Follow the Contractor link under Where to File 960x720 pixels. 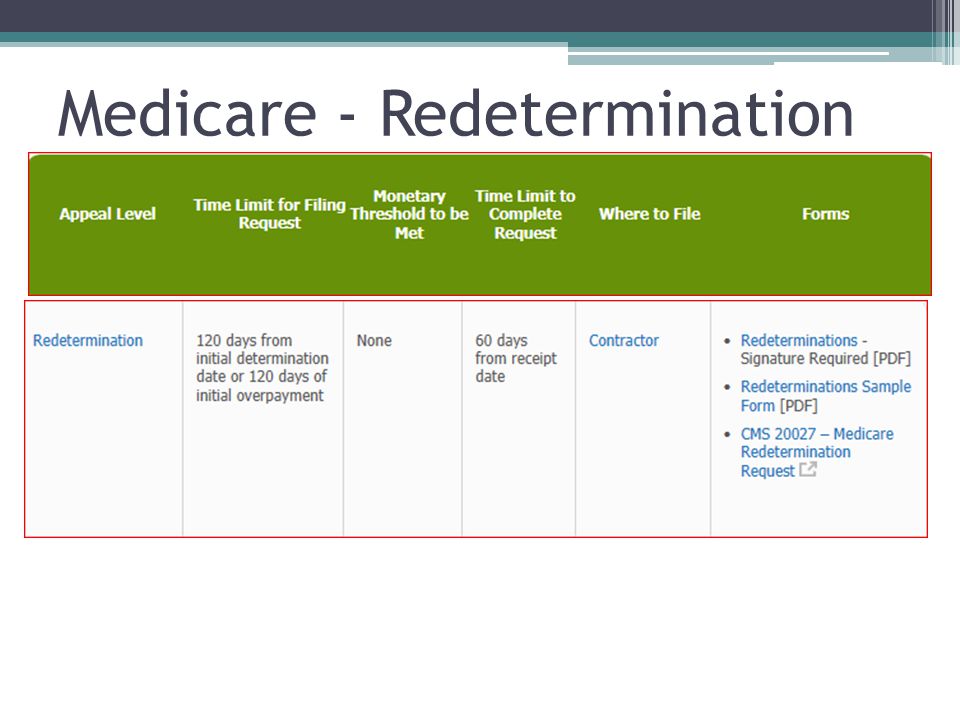click(x=623, y=340)
